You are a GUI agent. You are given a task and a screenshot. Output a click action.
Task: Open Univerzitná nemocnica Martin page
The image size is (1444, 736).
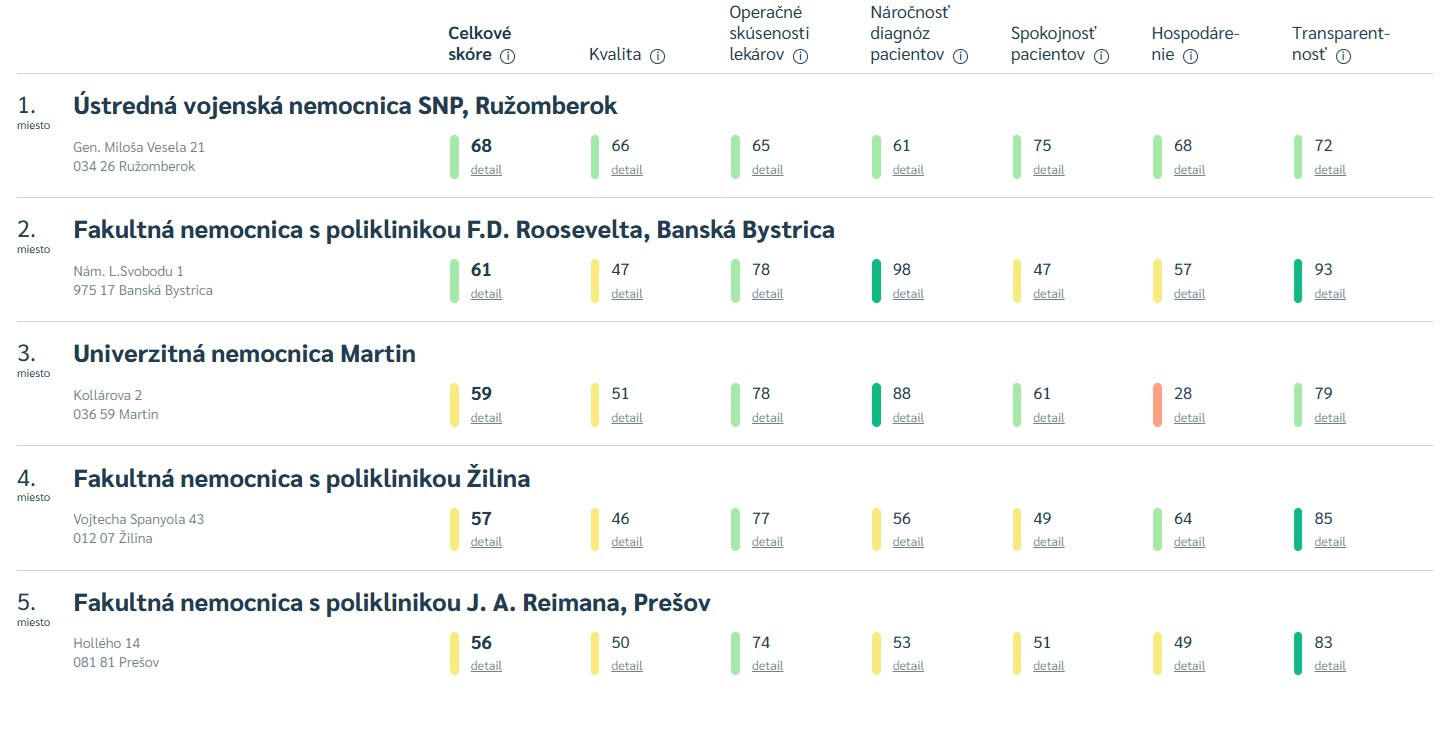(244, 354)
